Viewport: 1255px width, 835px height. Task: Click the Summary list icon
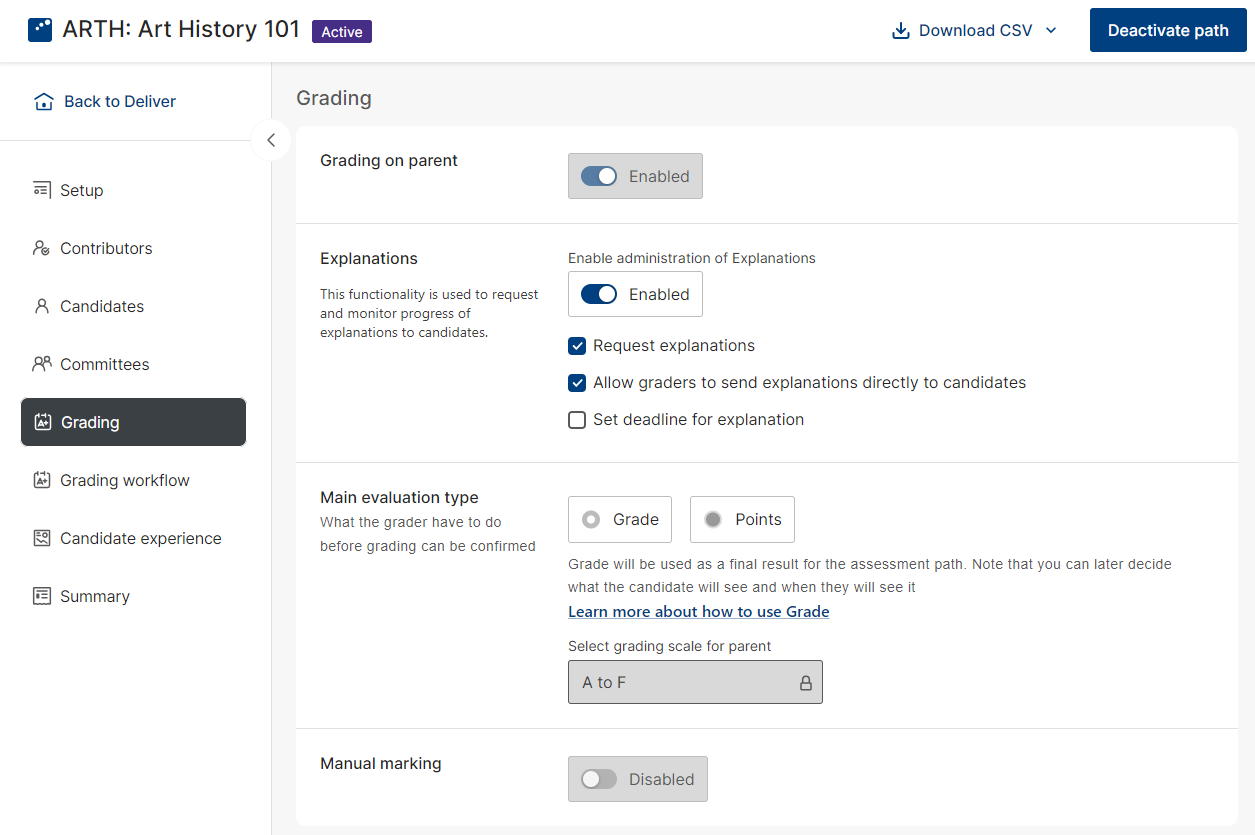pos(41,596)
